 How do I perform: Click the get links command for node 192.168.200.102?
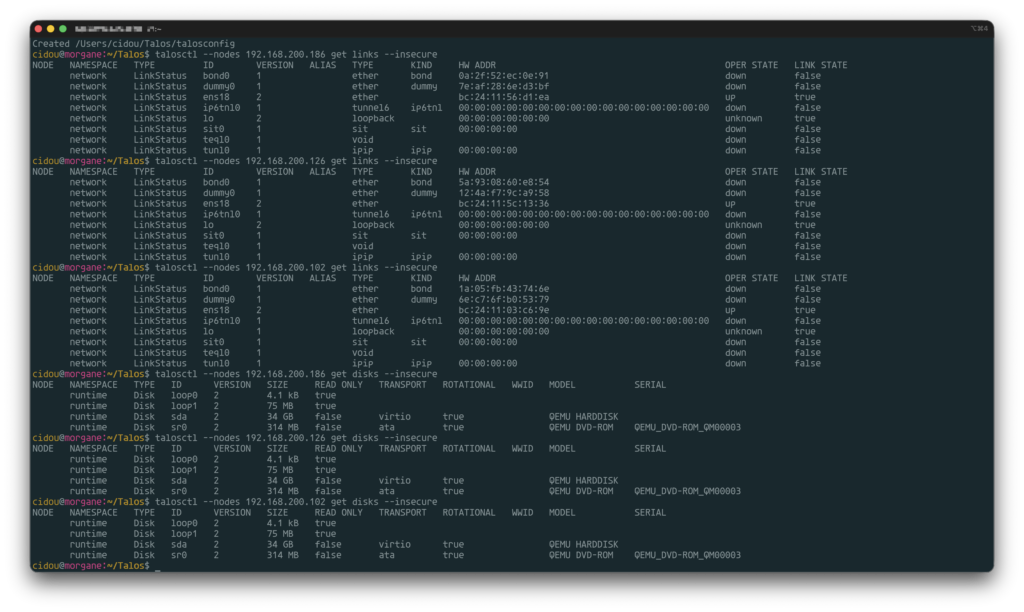[295, 267]
